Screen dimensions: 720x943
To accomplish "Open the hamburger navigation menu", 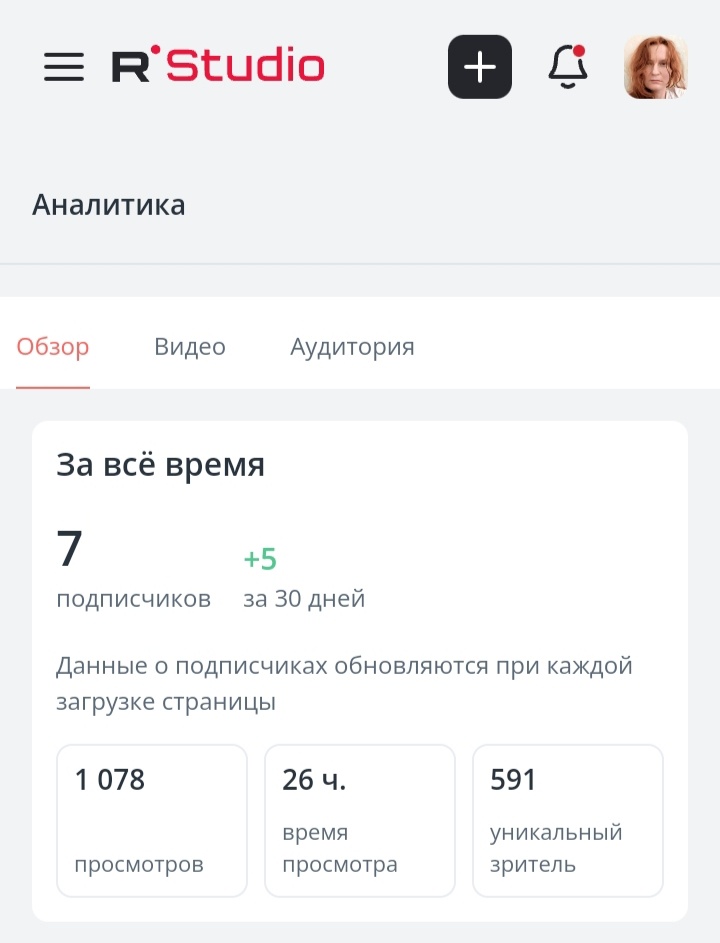I will [63, 67].
